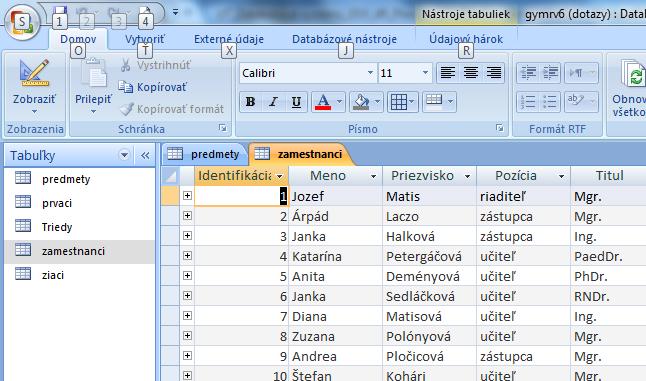The width and height of the screenshot is (646, 381).
Task: Click numbered list icon
Action: tap(528, 102)
